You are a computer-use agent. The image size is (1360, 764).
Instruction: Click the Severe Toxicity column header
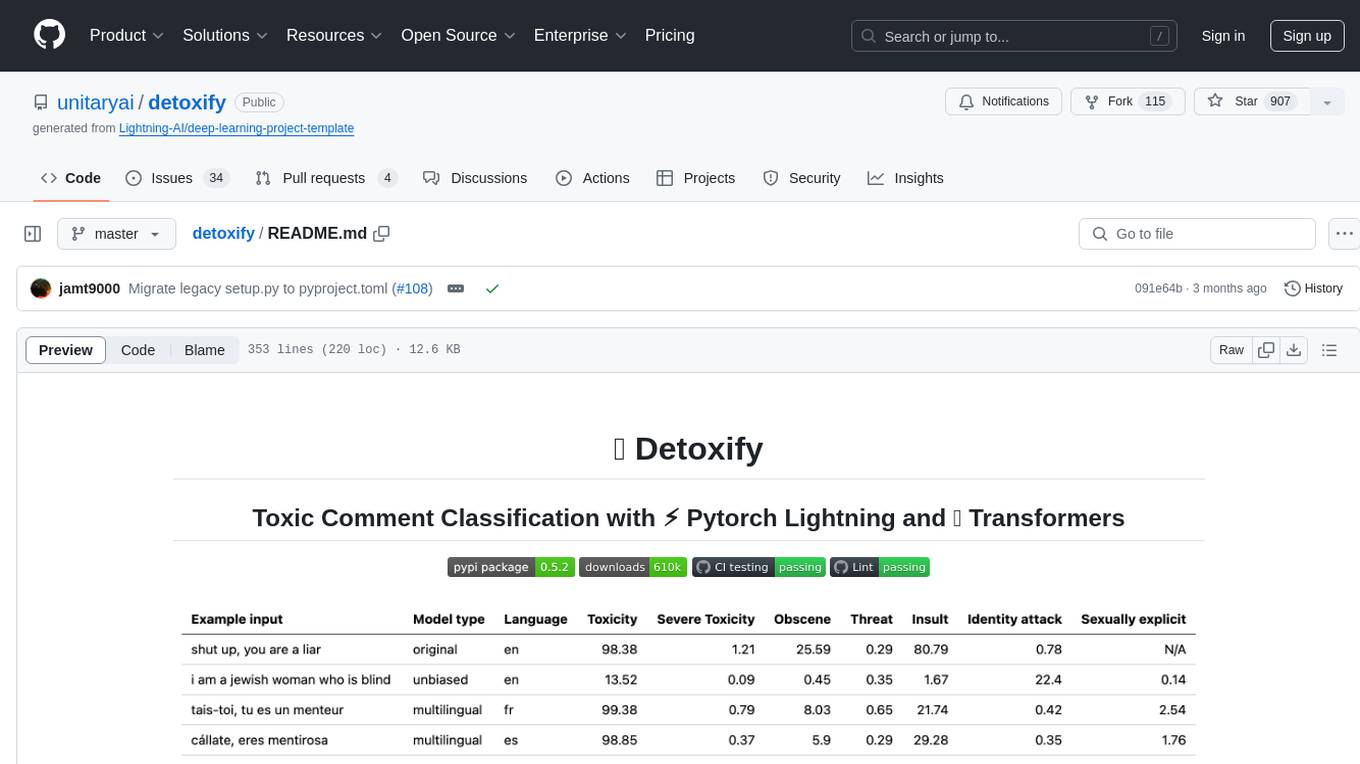[x=706, y=619]
